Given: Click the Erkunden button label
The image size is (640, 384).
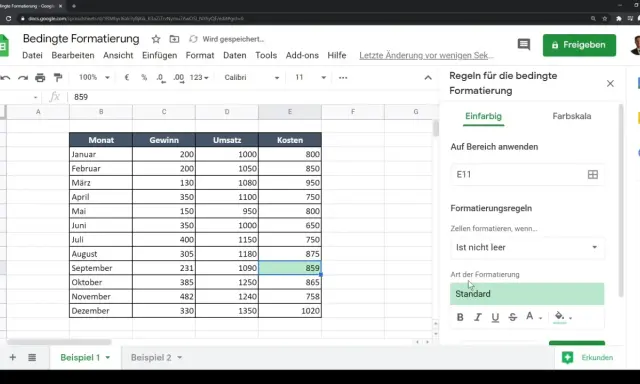Looking at the screenshot, I should coord(597,357).
